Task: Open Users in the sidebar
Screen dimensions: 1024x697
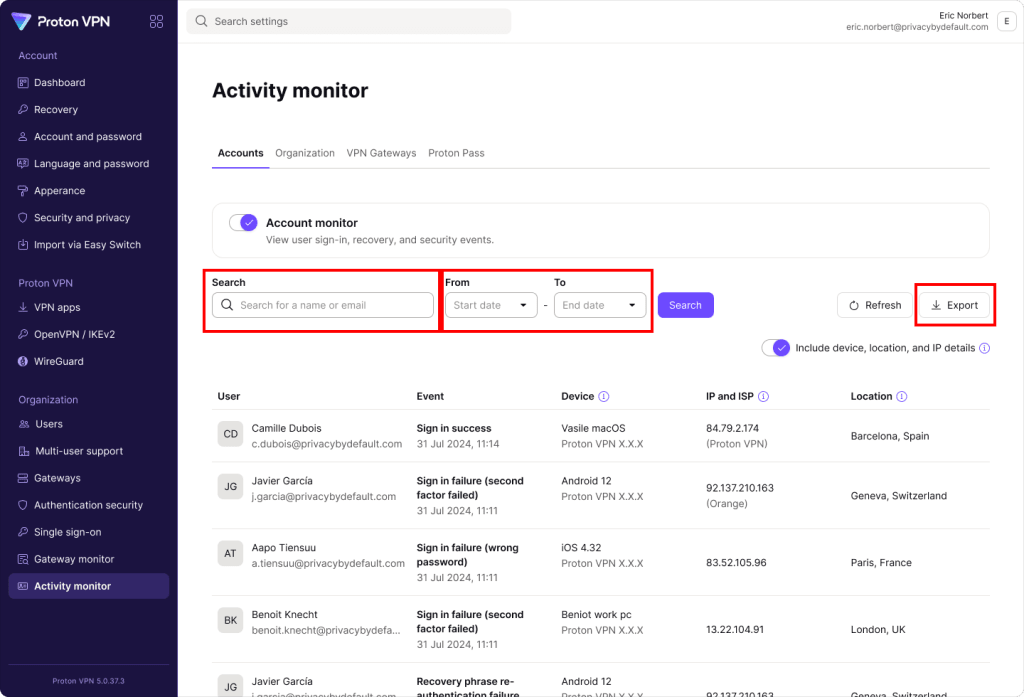Action: [x=89, y=424]
